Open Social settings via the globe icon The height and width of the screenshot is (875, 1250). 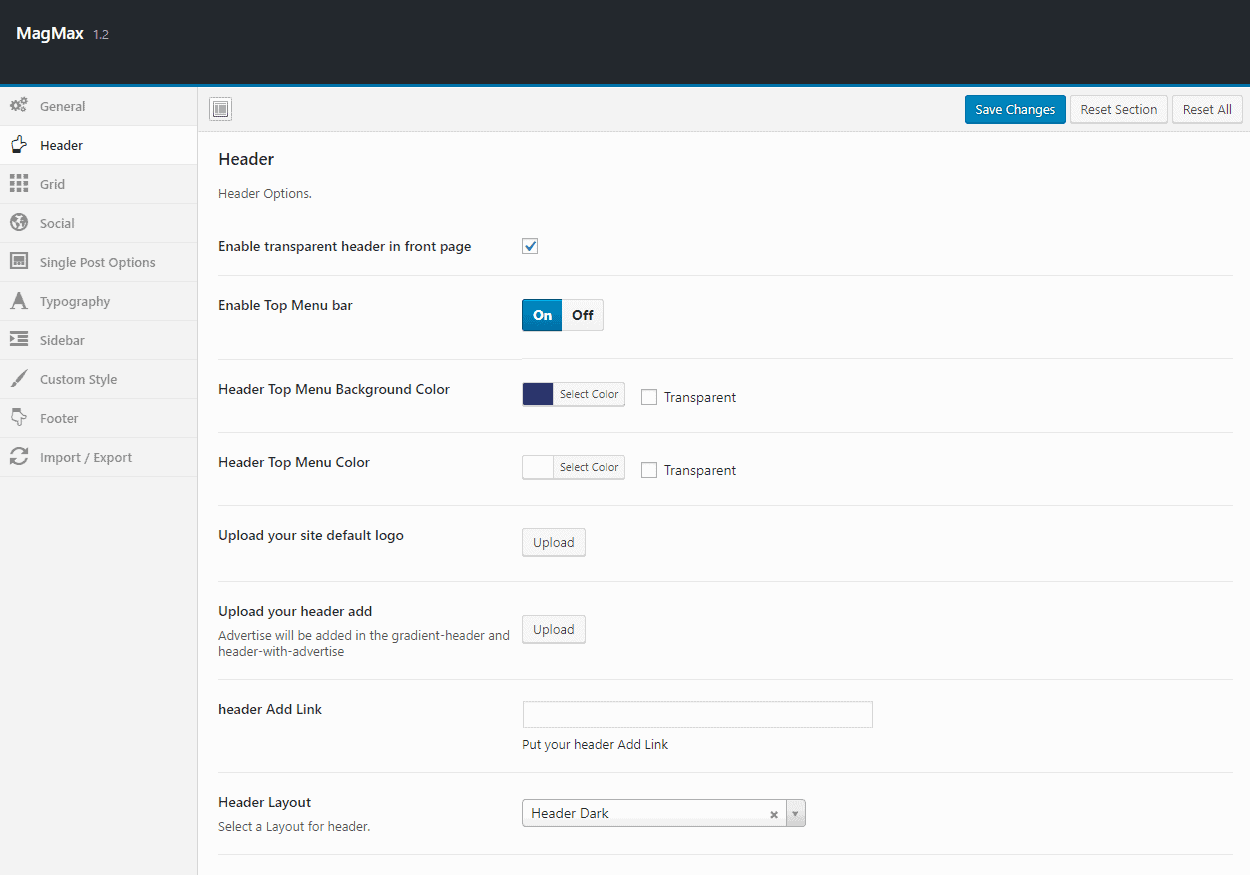click(19, 223)
